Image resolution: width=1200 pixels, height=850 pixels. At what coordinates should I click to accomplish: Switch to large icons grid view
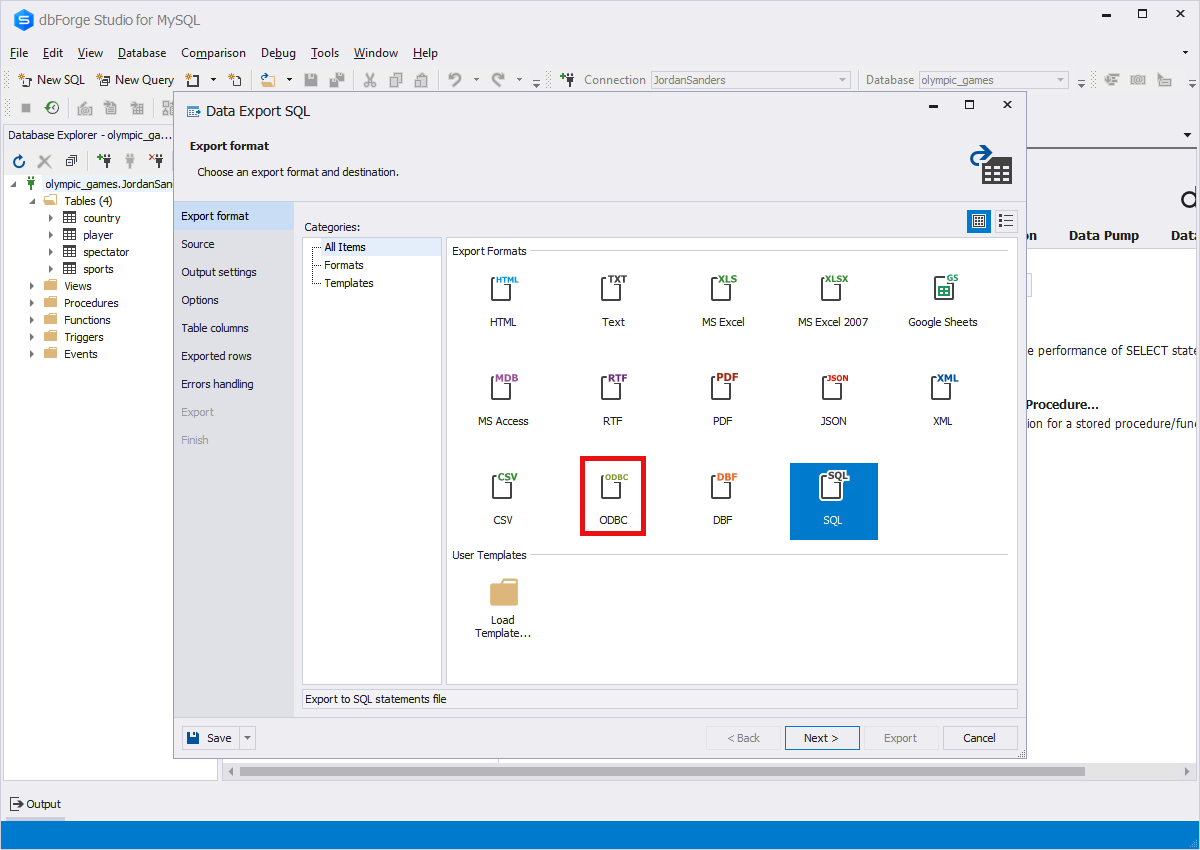click(979, 221)
